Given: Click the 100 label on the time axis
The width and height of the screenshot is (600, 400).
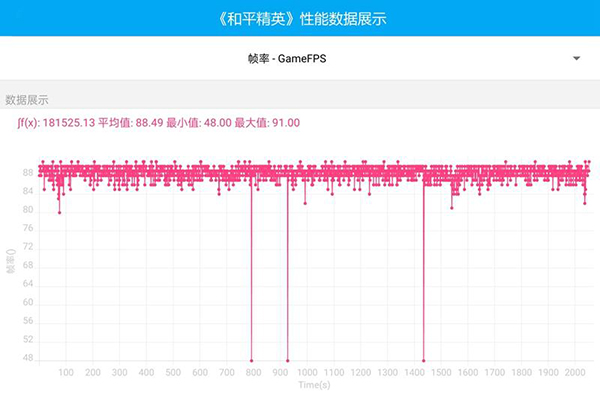Looking at the screenshot, I should [x=66, y=373].
